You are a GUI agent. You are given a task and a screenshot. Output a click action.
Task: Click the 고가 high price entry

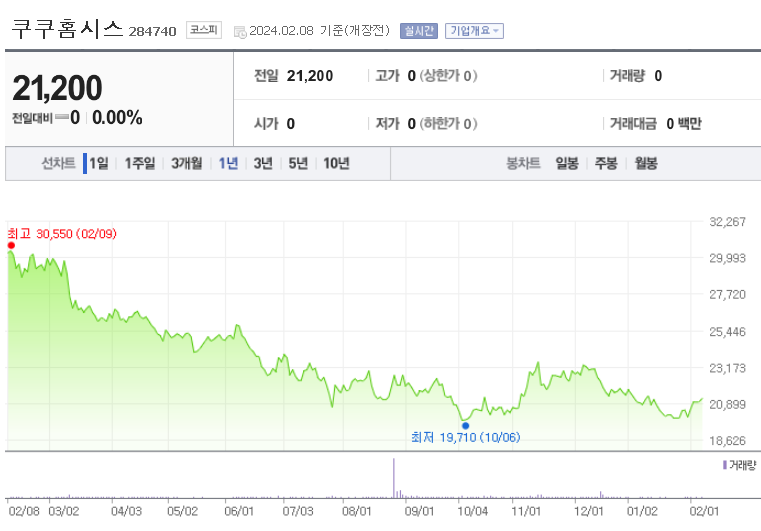pyautogui.click(x=426, y=76)
